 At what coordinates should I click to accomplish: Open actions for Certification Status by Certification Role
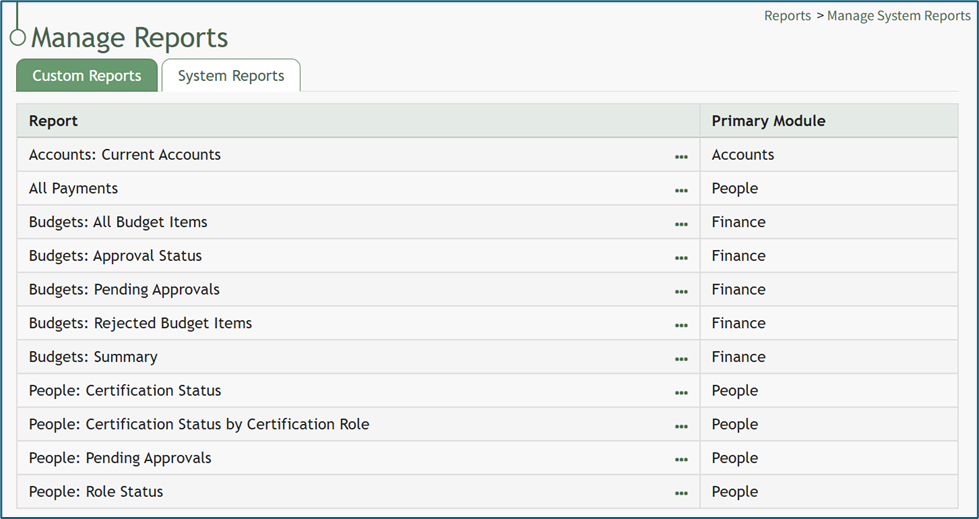click(x=681, y=426)
